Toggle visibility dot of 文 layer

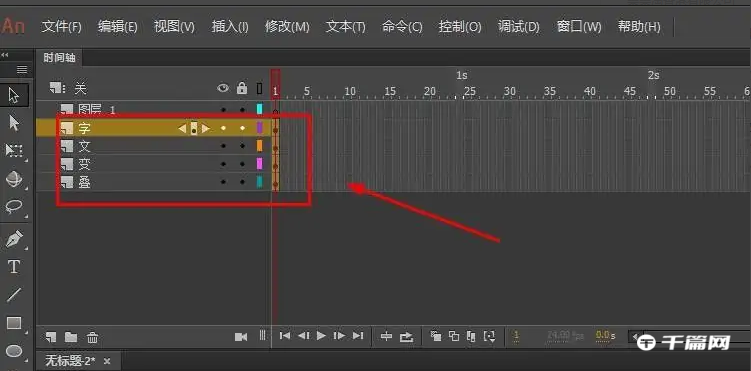point(223,146)
